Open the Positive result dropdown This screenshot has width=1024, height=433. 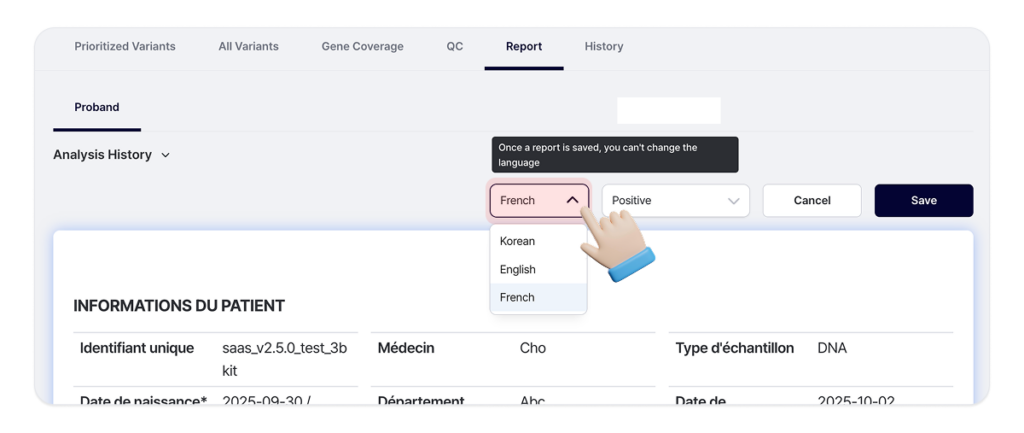[x=675, y=200]
